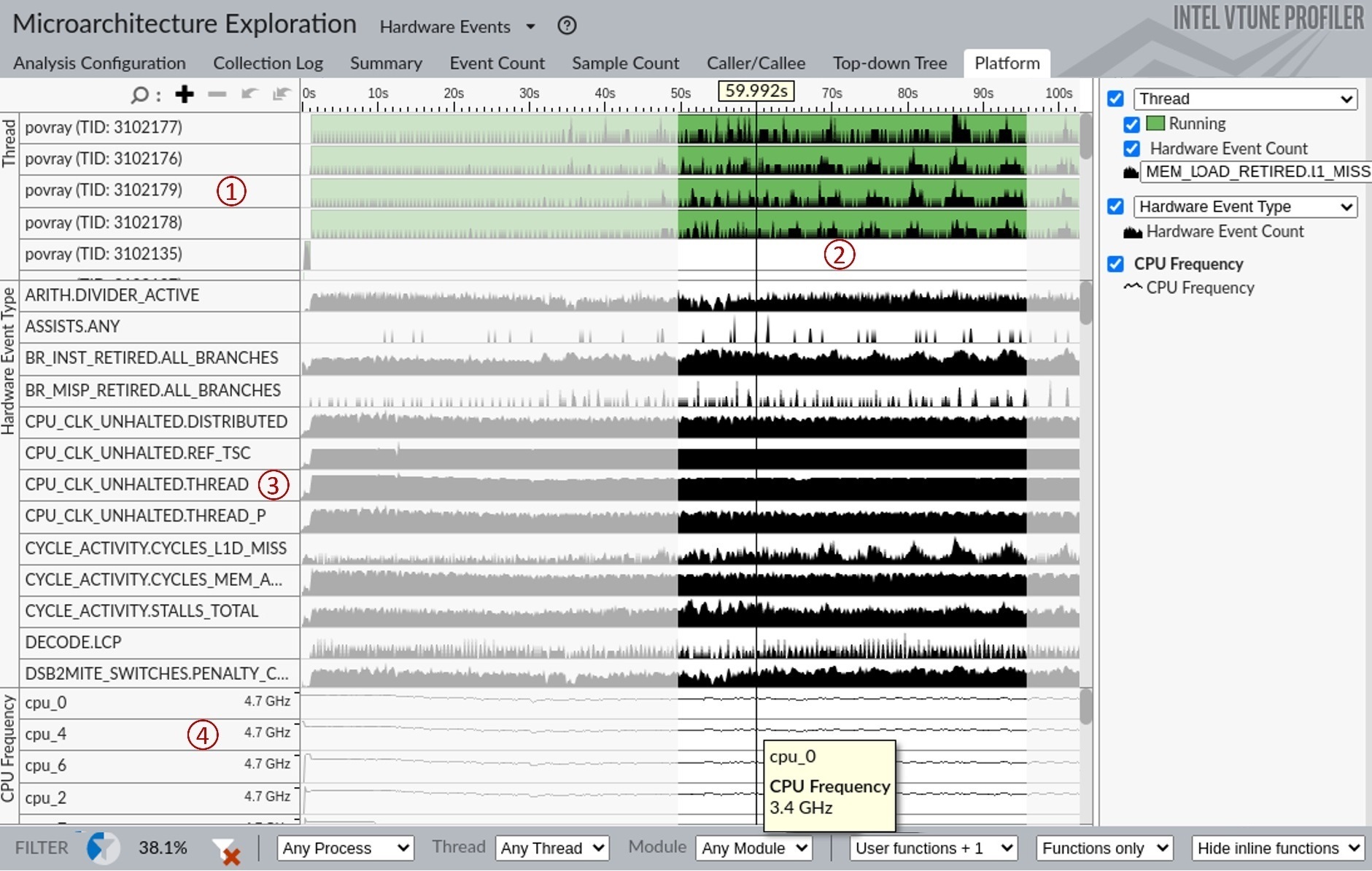This screenshot has height=871, width=1372.
Task: Click the filter pie funnel icon
Action: 102,848
